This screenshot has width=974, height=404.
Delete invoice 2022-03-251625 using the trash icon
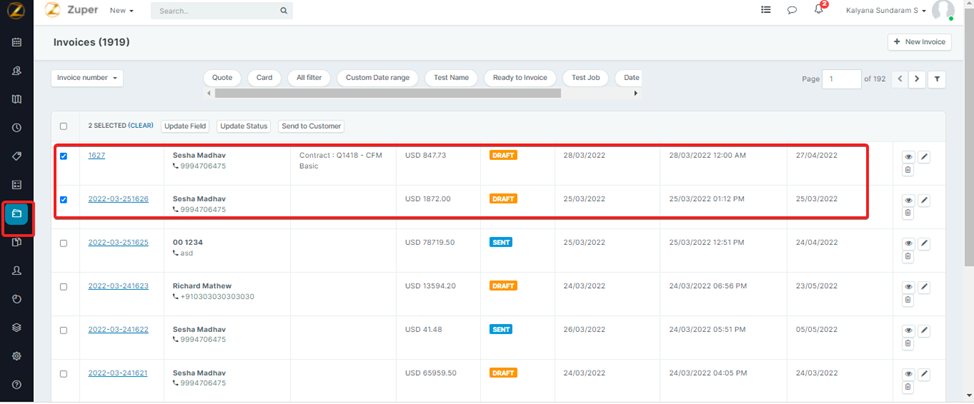[908, 257]
